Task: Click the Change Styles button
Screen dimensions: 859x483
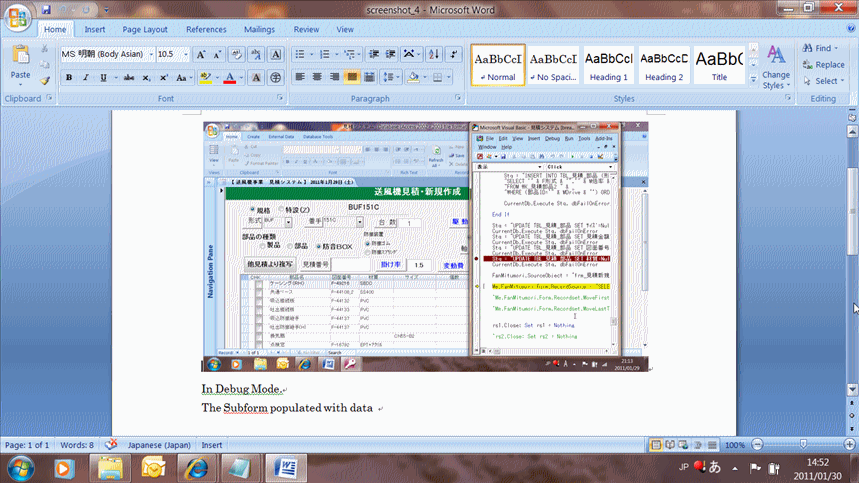Action: 776,67
